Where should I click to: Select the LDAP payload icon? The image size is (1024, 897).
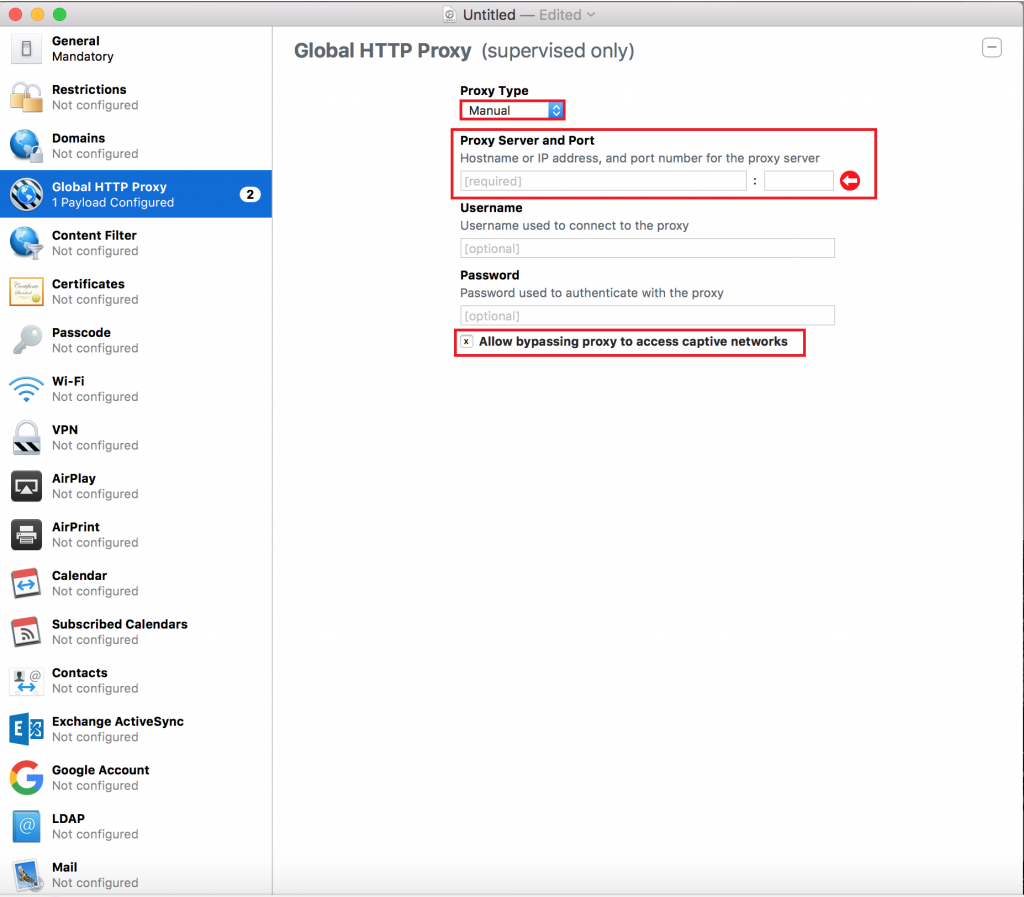click(26, 826)
